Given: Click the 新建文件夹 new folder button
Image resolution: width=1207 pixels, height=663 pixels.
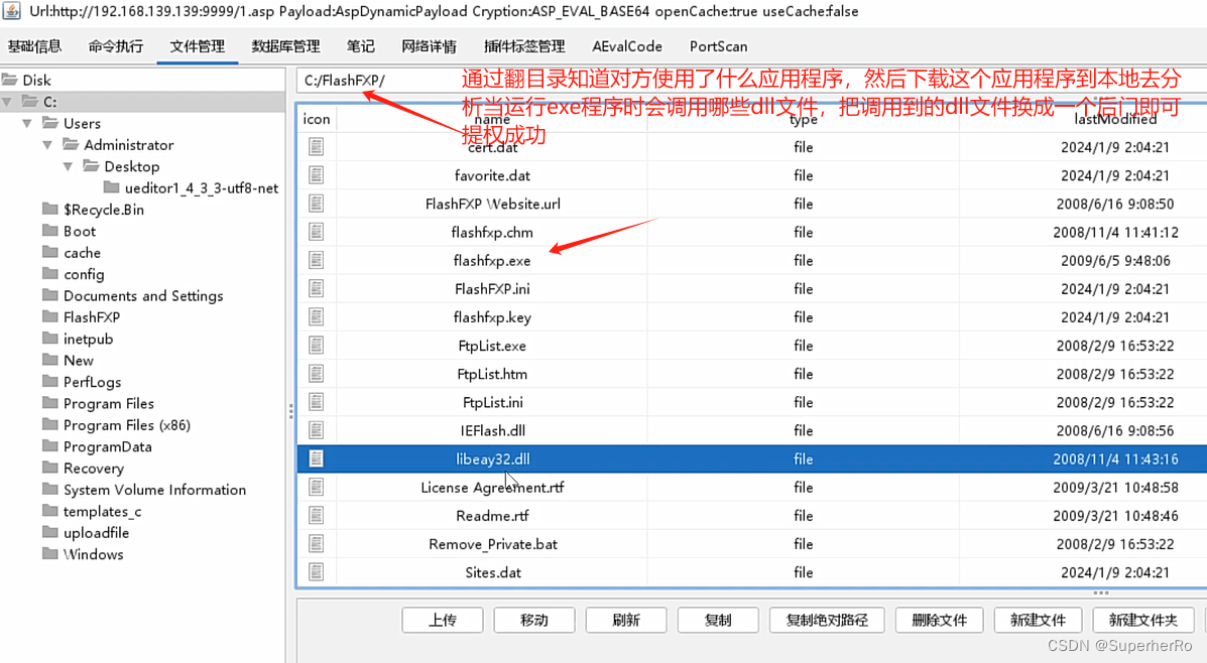Looking at the screenshot, I should 1144,620.
